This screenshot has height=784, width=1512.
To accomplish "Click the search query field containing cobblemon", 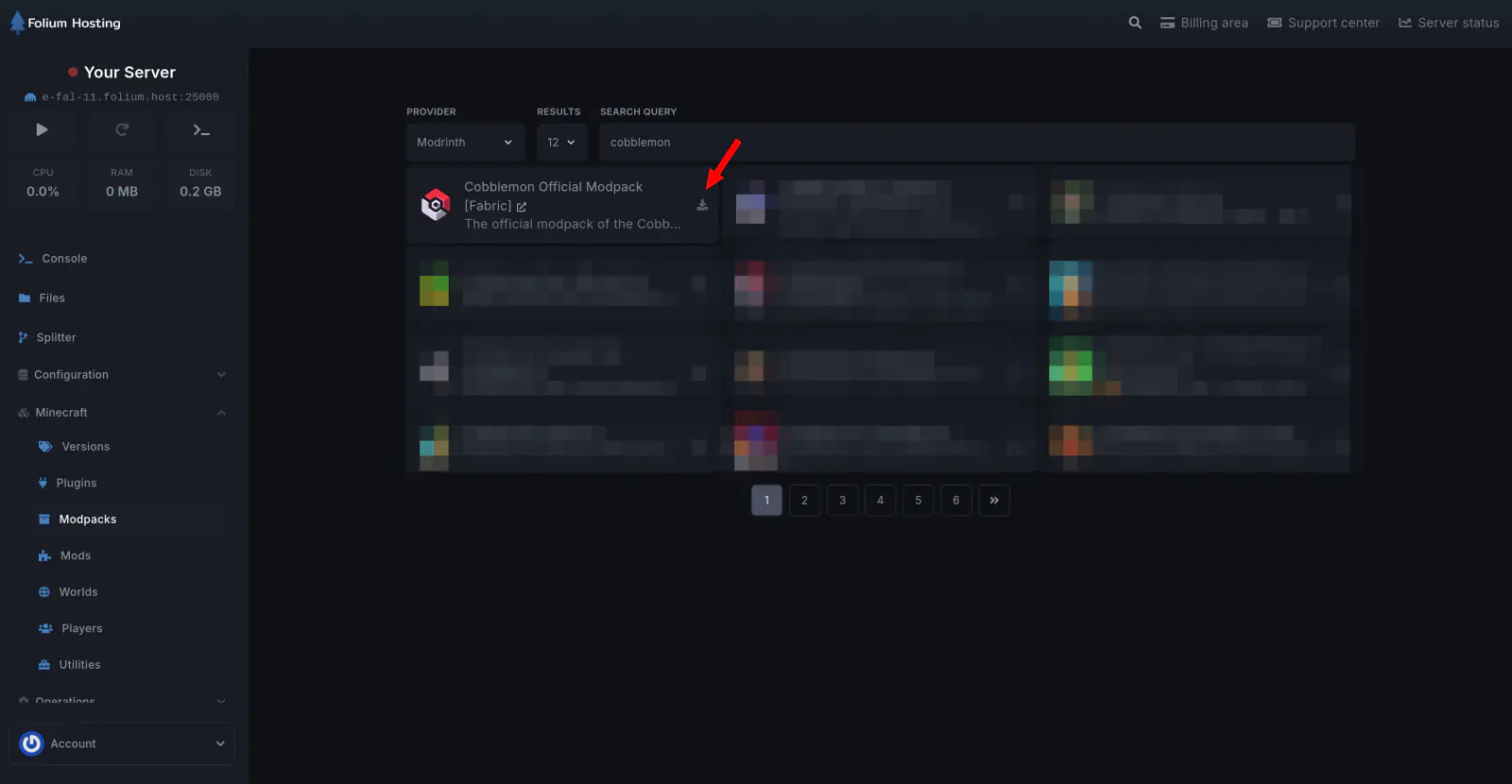I will [976, 143].
